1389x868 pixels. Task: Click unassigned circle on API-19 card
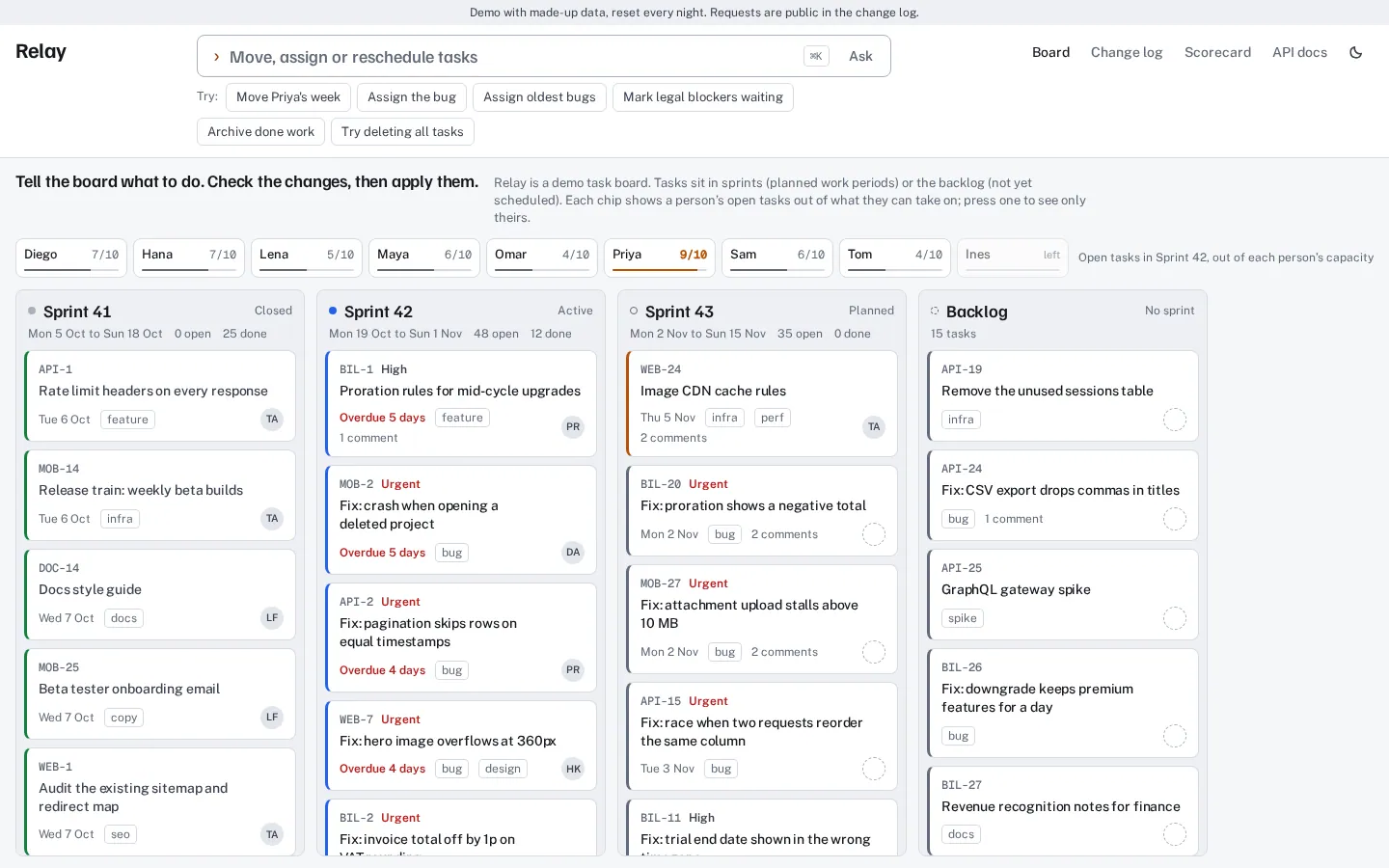(x=1175, y=420)
